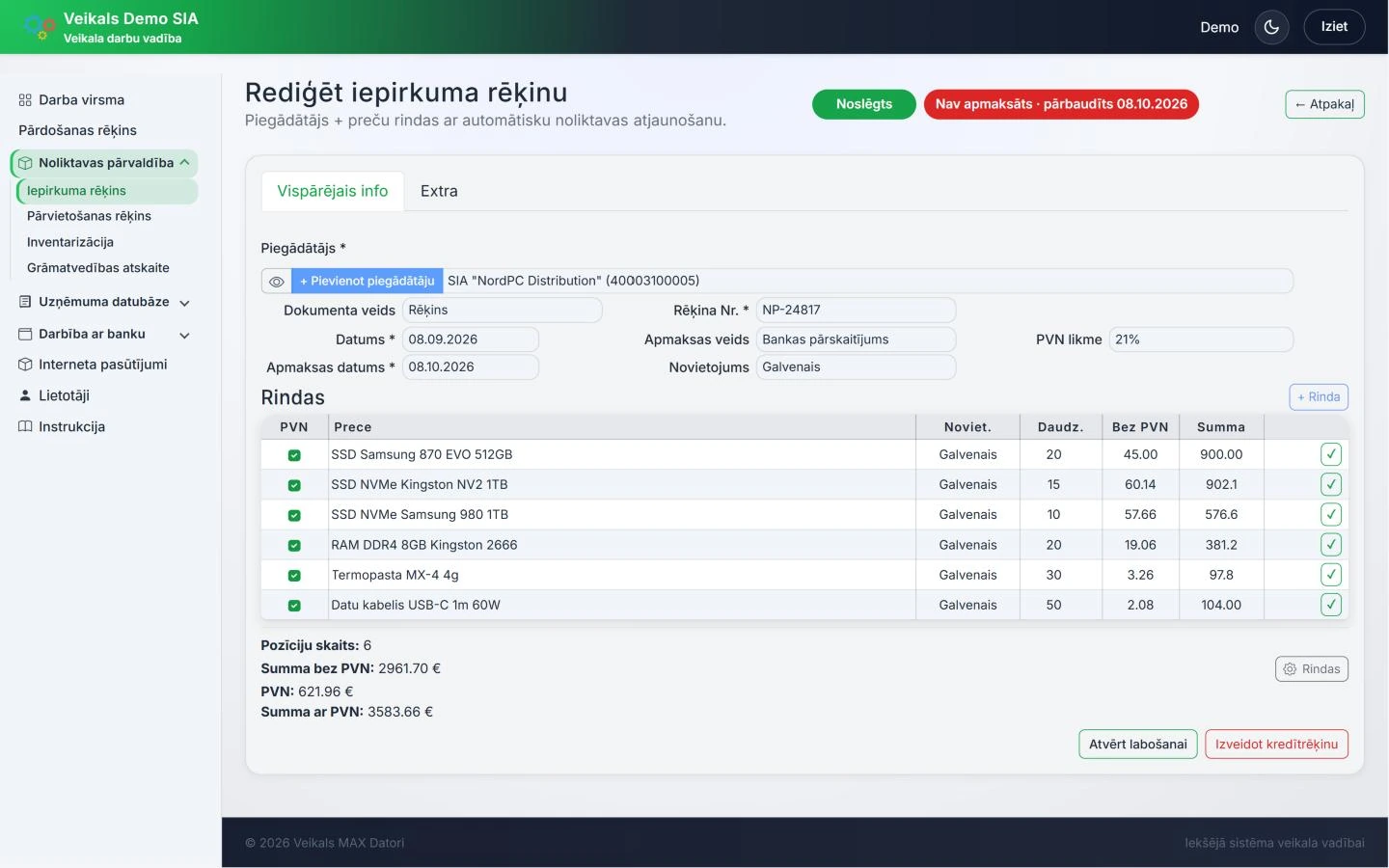Click Atvērt labošanai button
1389x868 pixels.
point(1138,745)
